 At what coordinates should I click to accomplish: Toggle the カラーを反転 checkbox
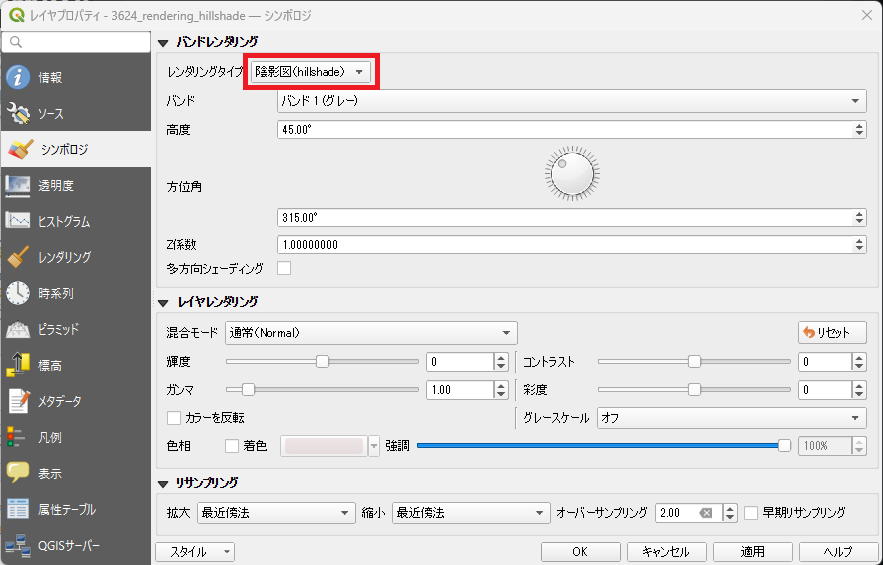pos(174,418)
